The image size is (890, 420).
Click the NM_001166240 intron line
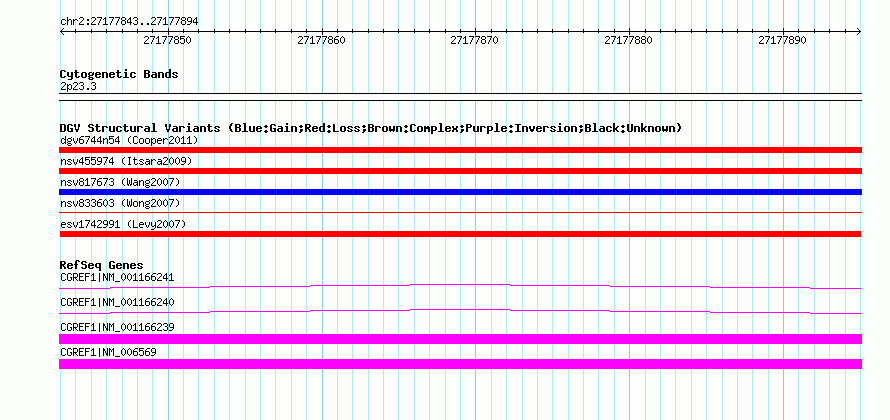coord(460,311)
